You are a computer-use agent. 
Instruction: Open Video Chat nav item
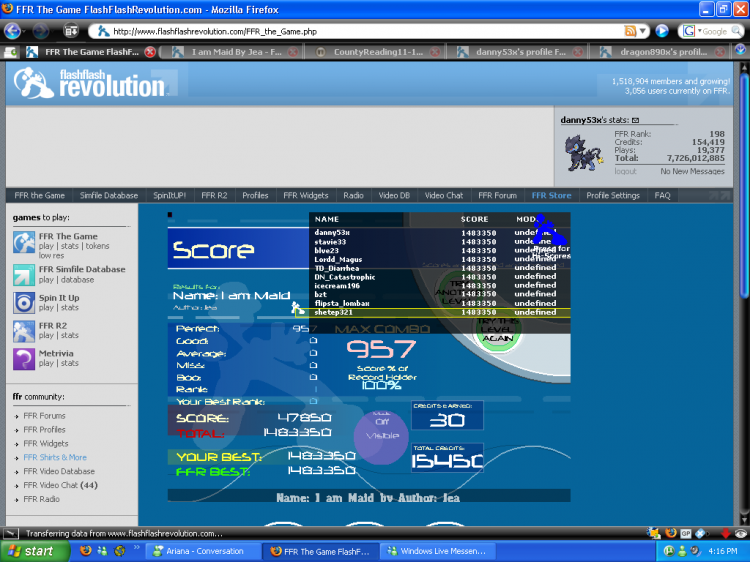coord(444,195)
